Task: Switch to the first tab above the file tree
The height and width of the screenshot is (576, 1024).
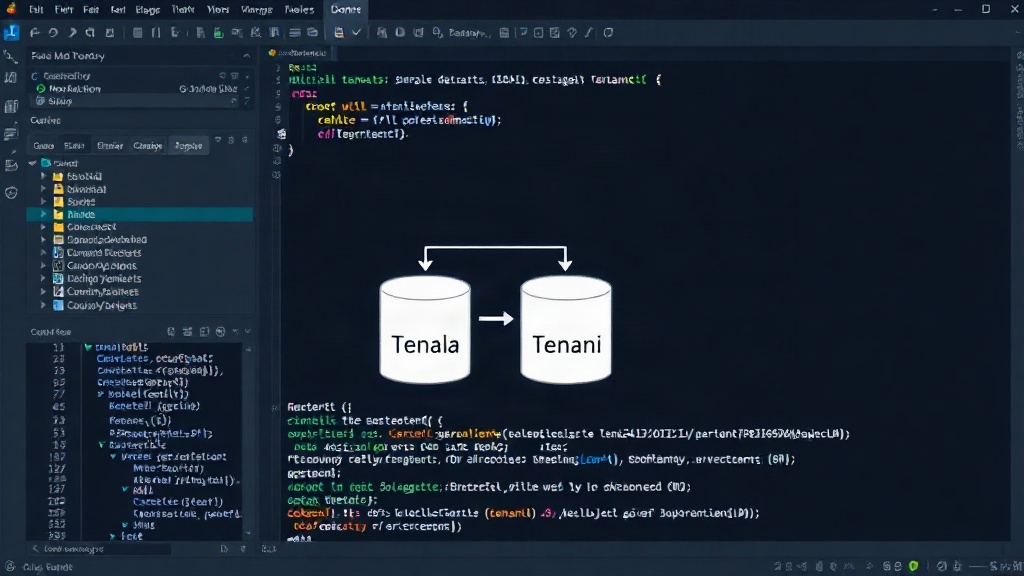Action: coord(44,146)
